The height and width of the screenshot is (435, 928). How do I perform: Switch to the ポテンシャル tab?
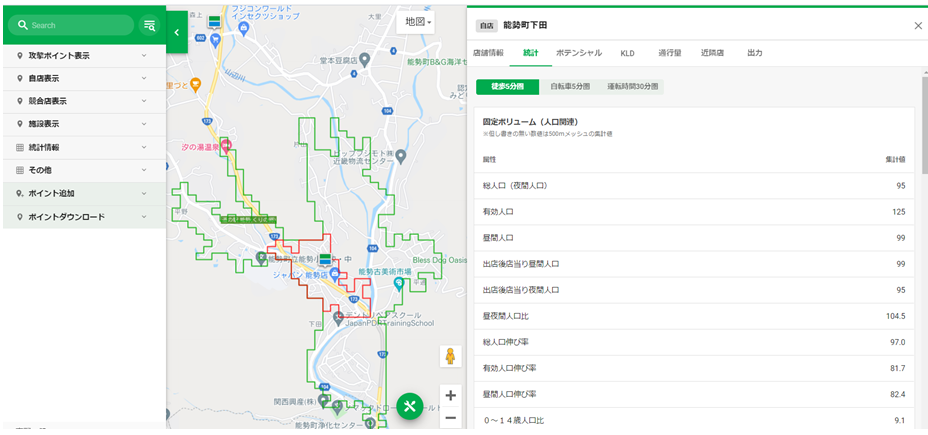click(x=579, y=53)
